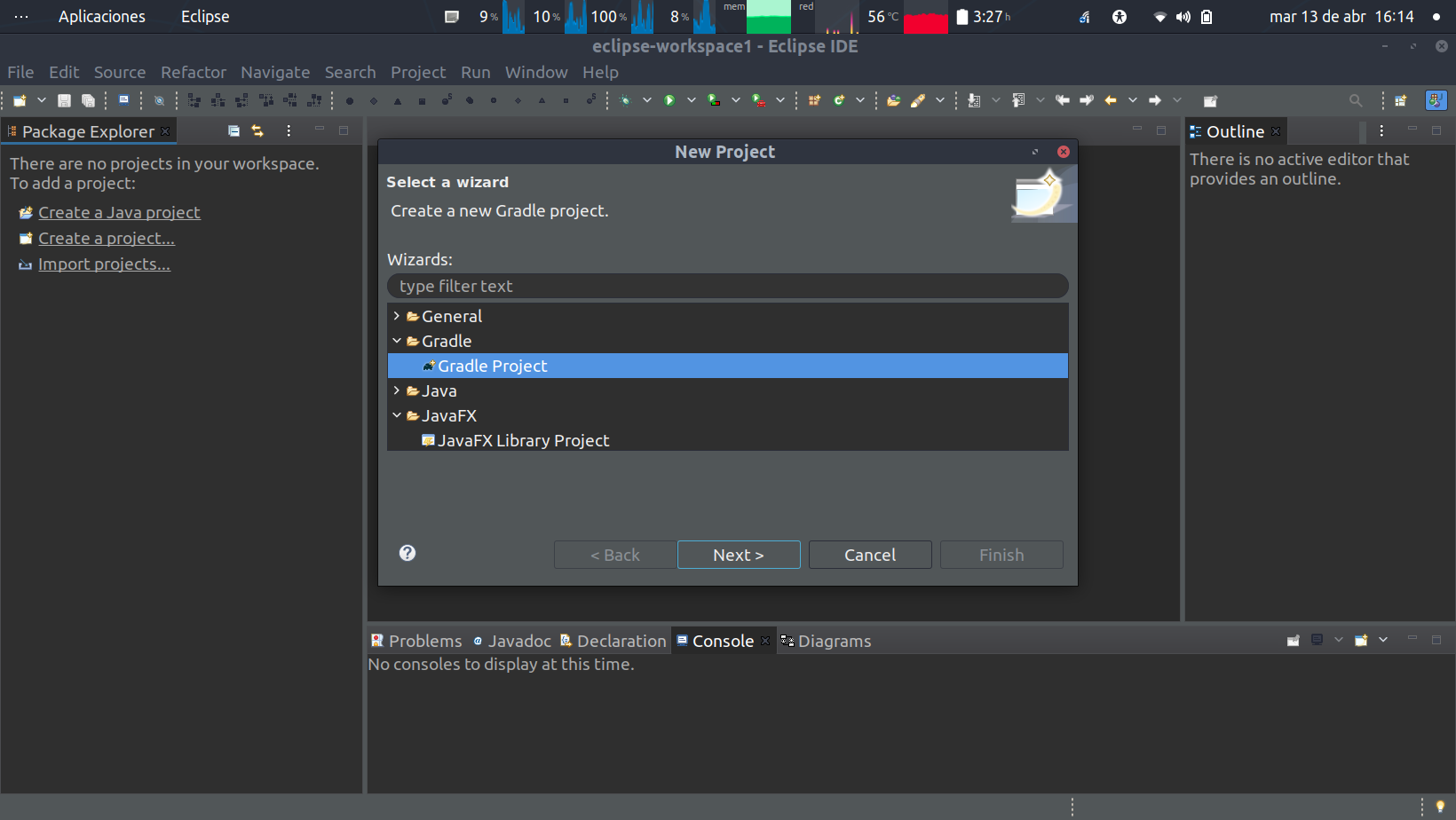Screen dimensions: 1456x820
Task: Open the Project menu
Action: tap(418, 72)
